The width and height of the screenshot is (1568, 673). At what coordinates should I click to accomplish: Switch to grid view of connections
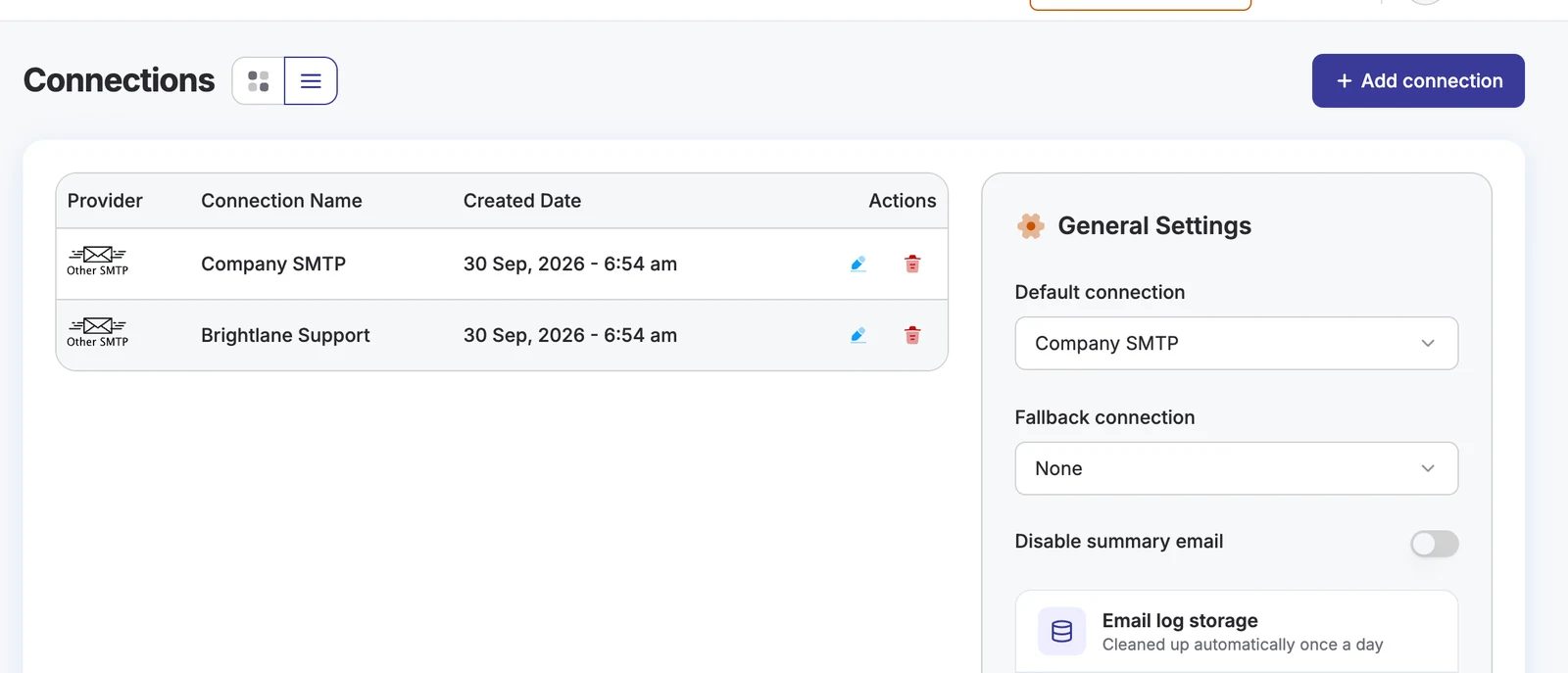[x=259, y=80]
